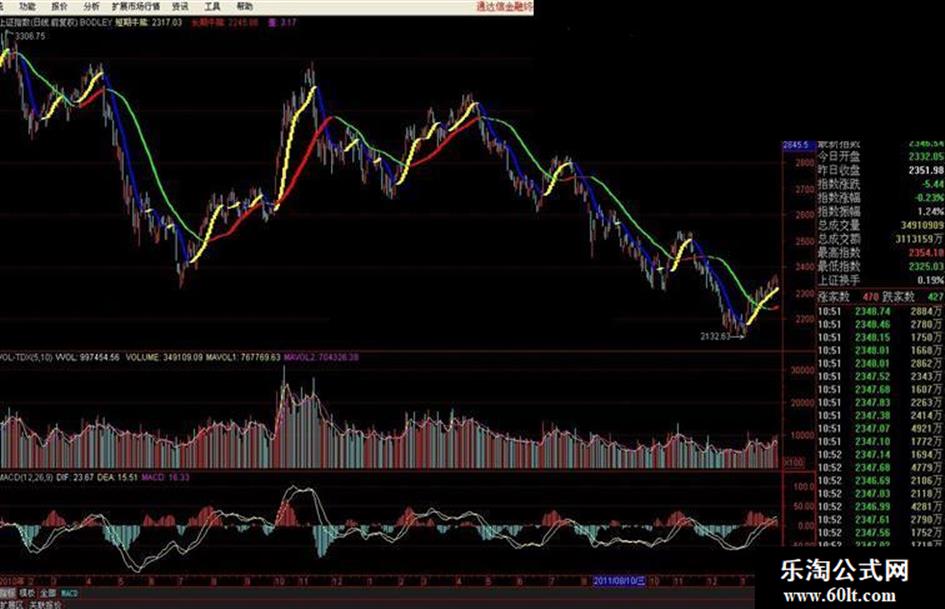
Task: Click the 2011/08/10 date marker on the timeline
Action: (620, 581)
